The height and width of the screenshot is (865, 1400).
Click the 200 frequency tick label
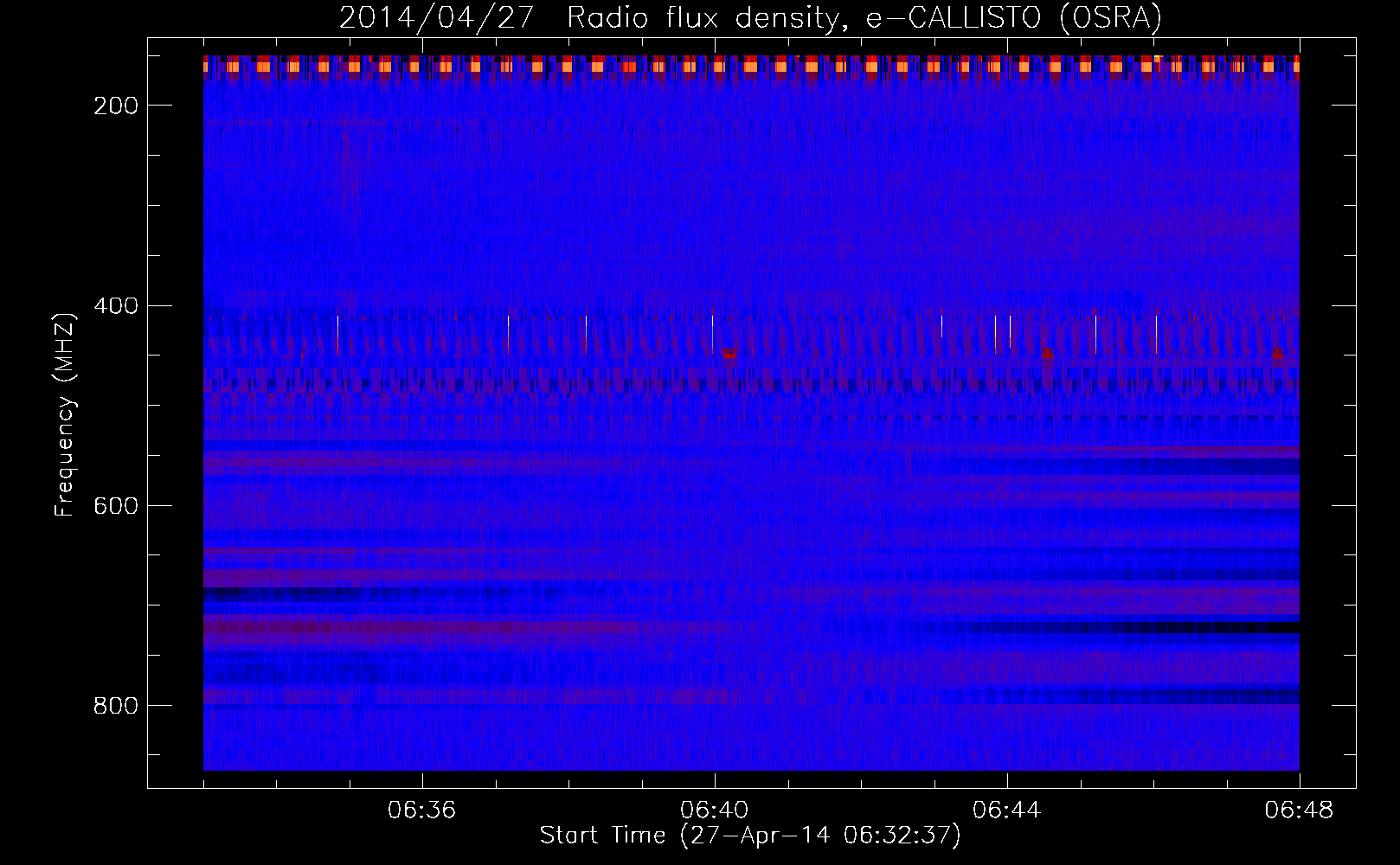(x=114, y=106)
